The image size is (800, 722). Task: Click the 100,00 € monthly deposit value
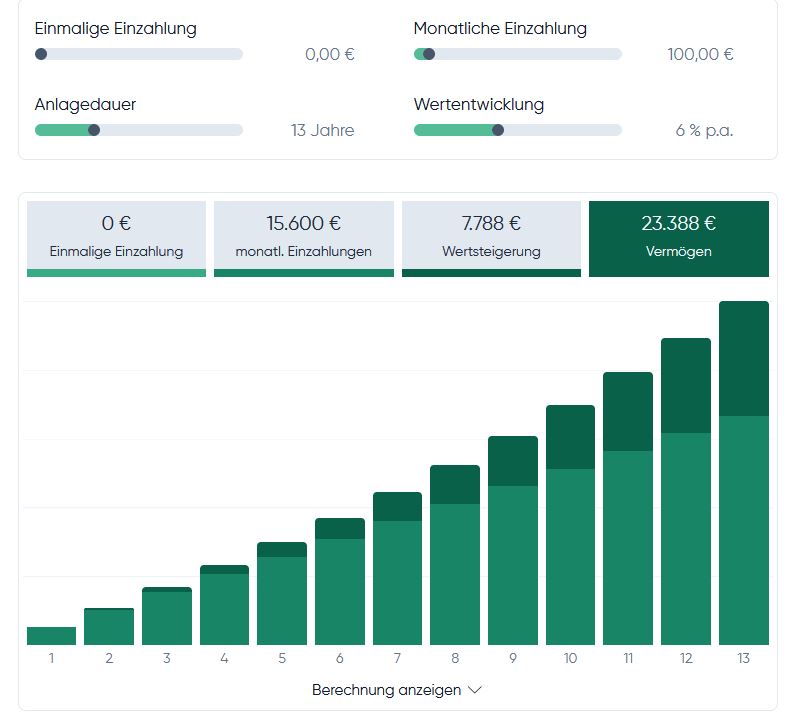click(700, 54)
